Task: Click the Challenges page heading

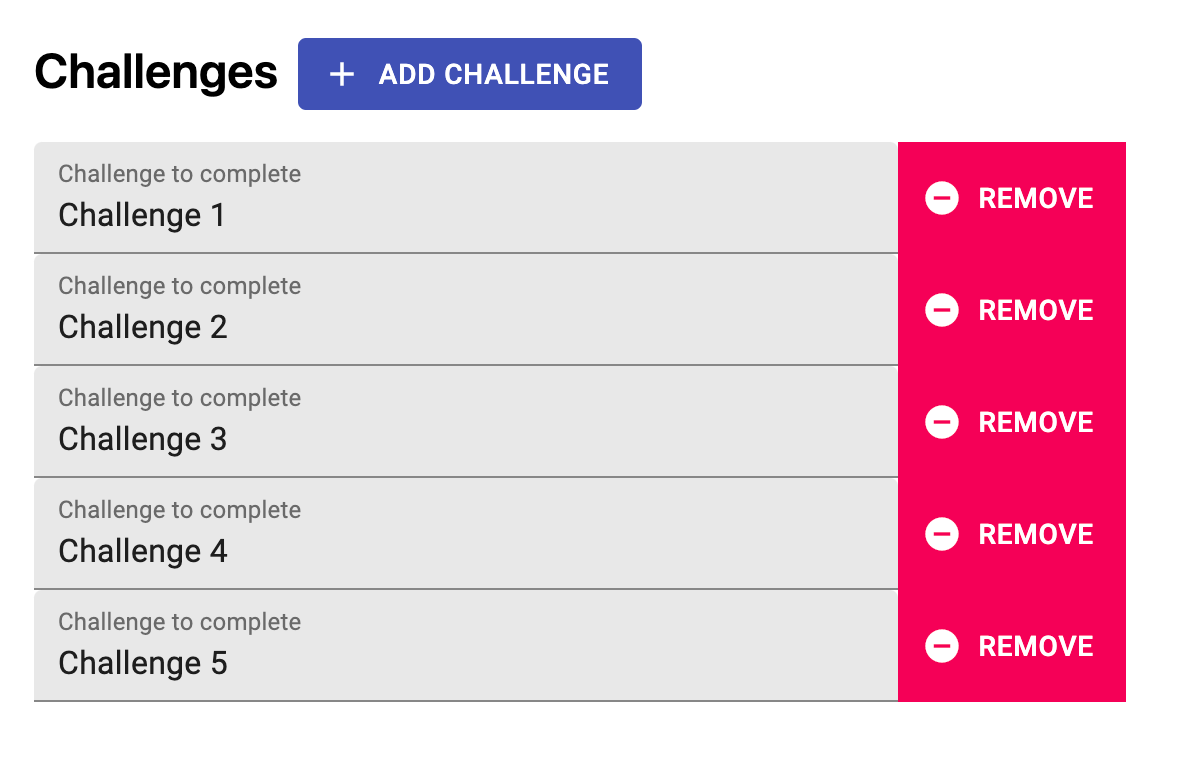Action: [x=156, y=73]
